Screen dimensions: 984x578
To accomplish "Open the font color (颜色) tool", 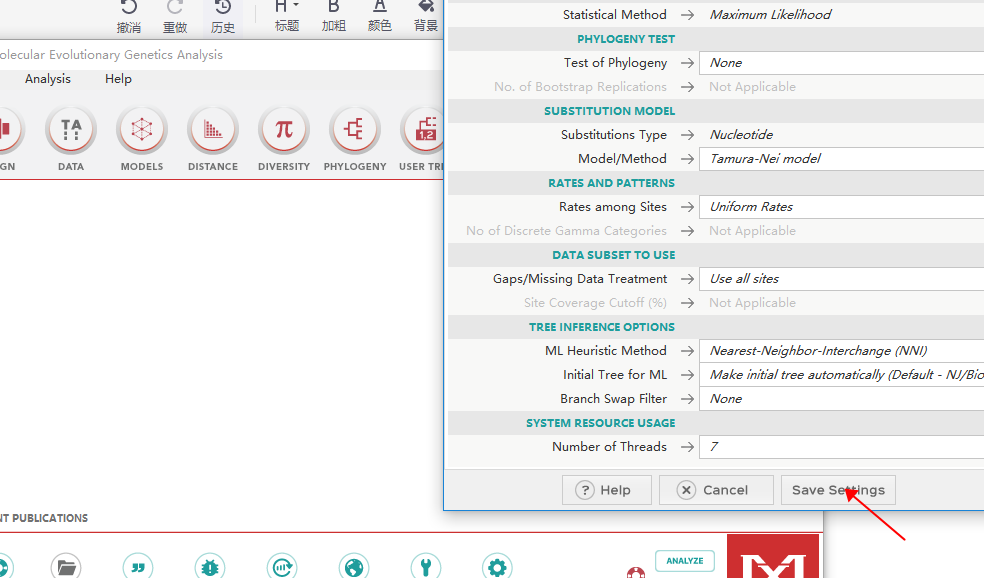I will [379, 16].
